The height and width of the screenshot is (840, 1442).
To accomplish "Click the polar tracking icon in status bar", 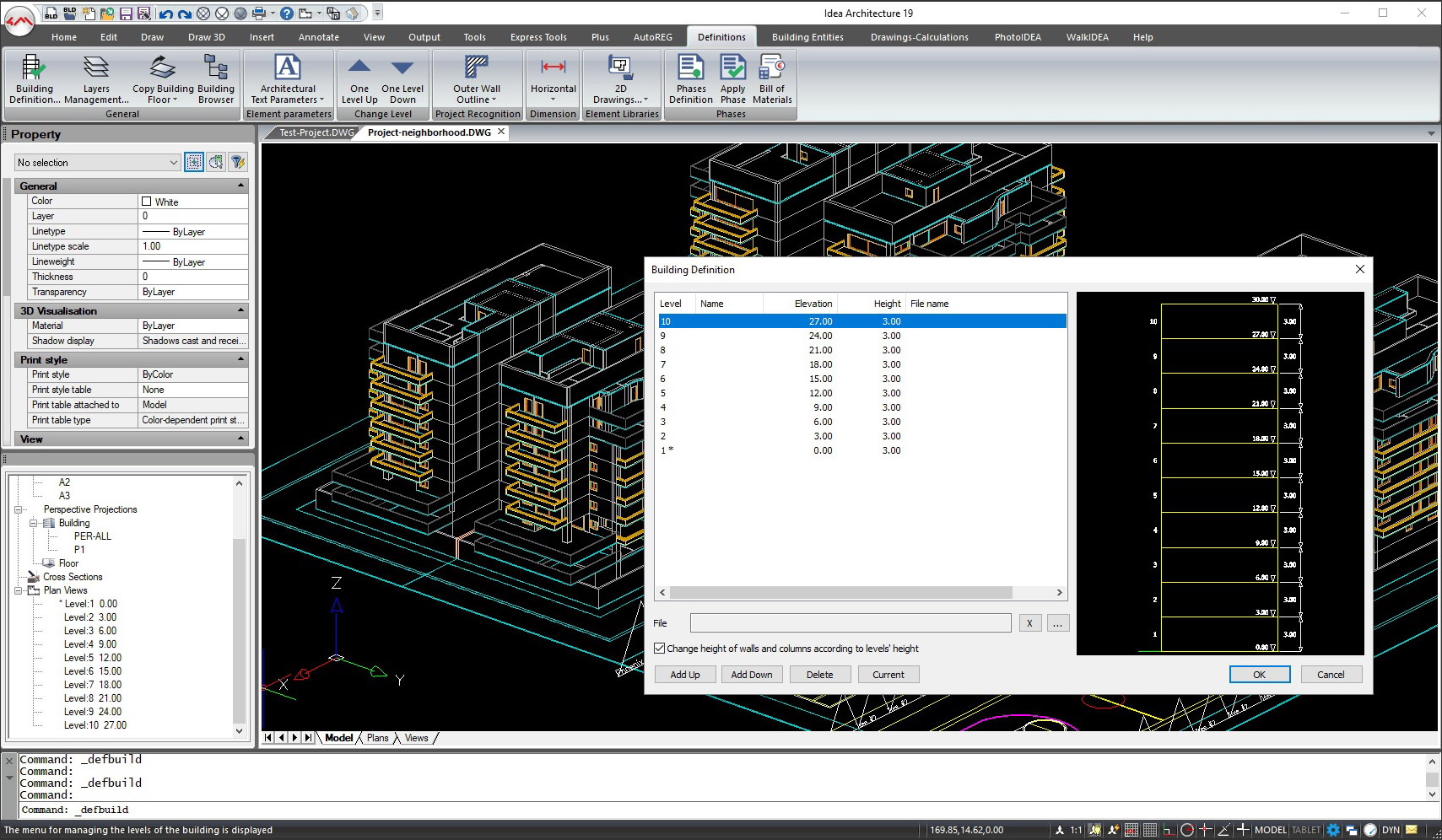I will click(1187, 830).
